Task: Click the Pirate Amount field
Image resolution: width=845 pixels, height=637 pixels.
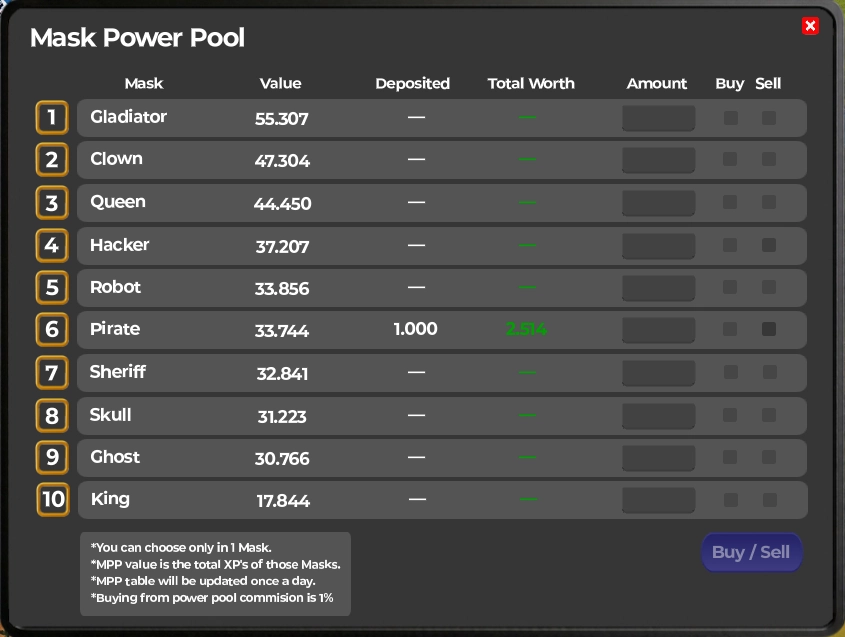Action: 659,330
